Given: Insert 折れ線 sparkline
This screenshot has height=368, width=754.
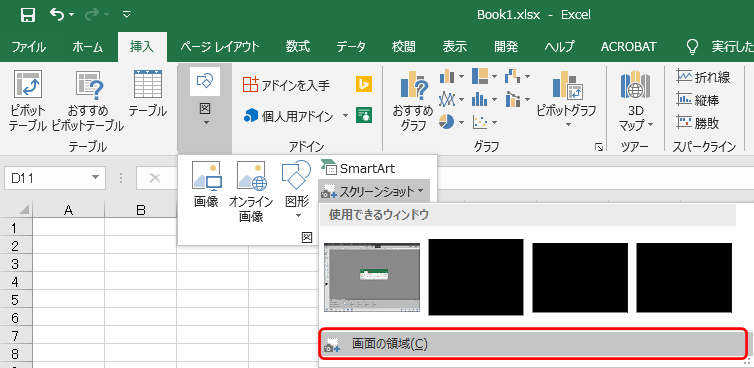Looking at the screenshot, I should [703, 76].
